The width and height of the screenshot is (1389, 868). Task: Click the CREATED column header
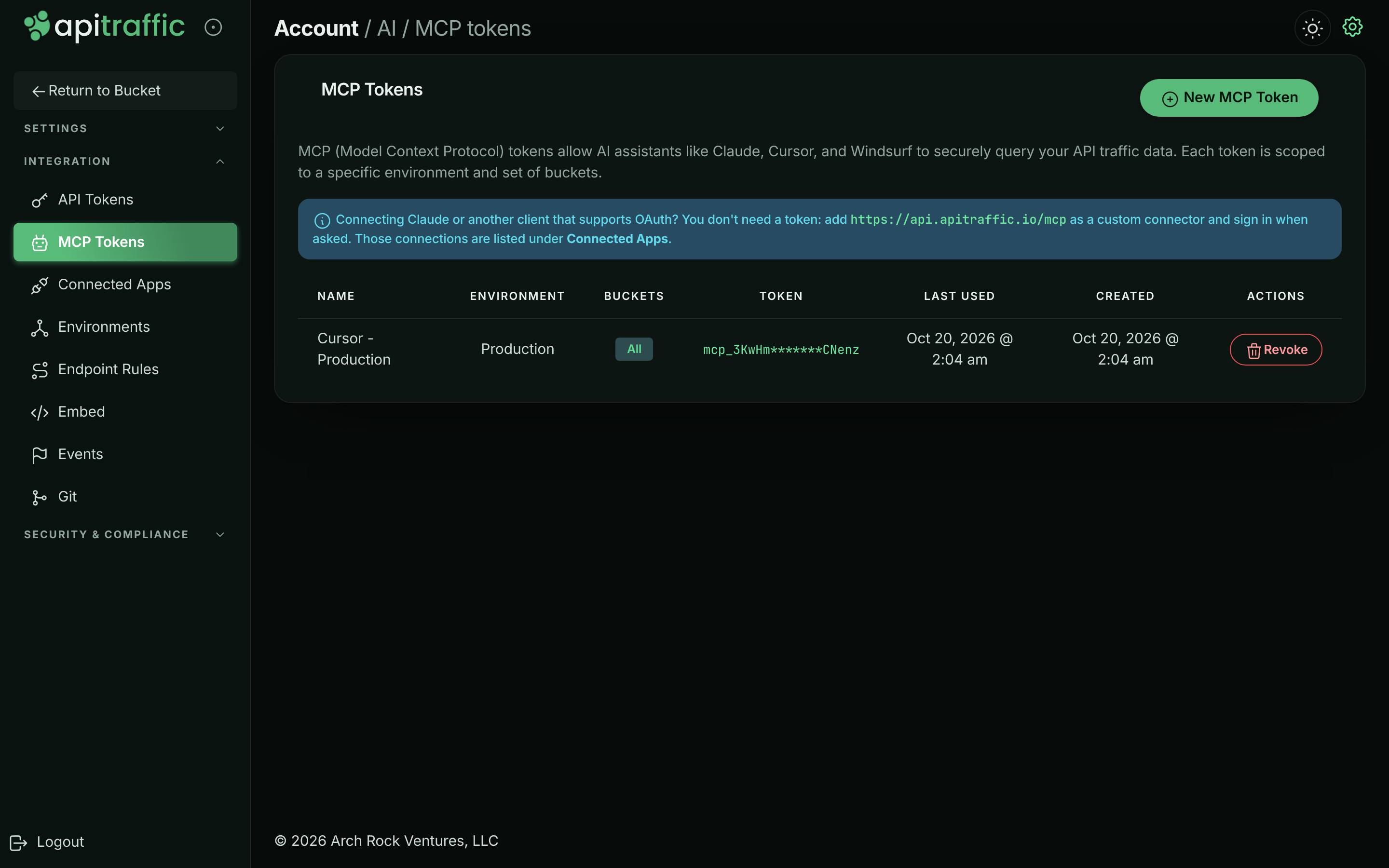(x=1125, y=296)
